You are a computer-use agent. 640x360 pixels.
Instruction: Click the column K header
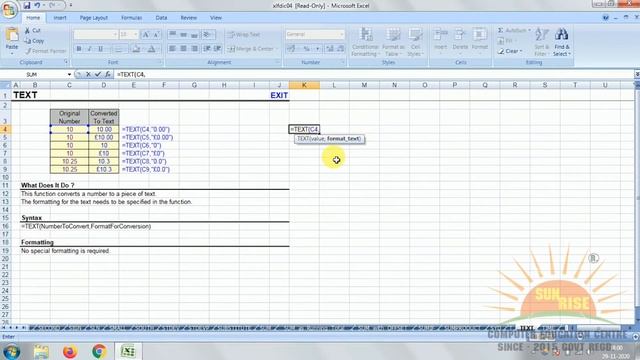(304, 85)
